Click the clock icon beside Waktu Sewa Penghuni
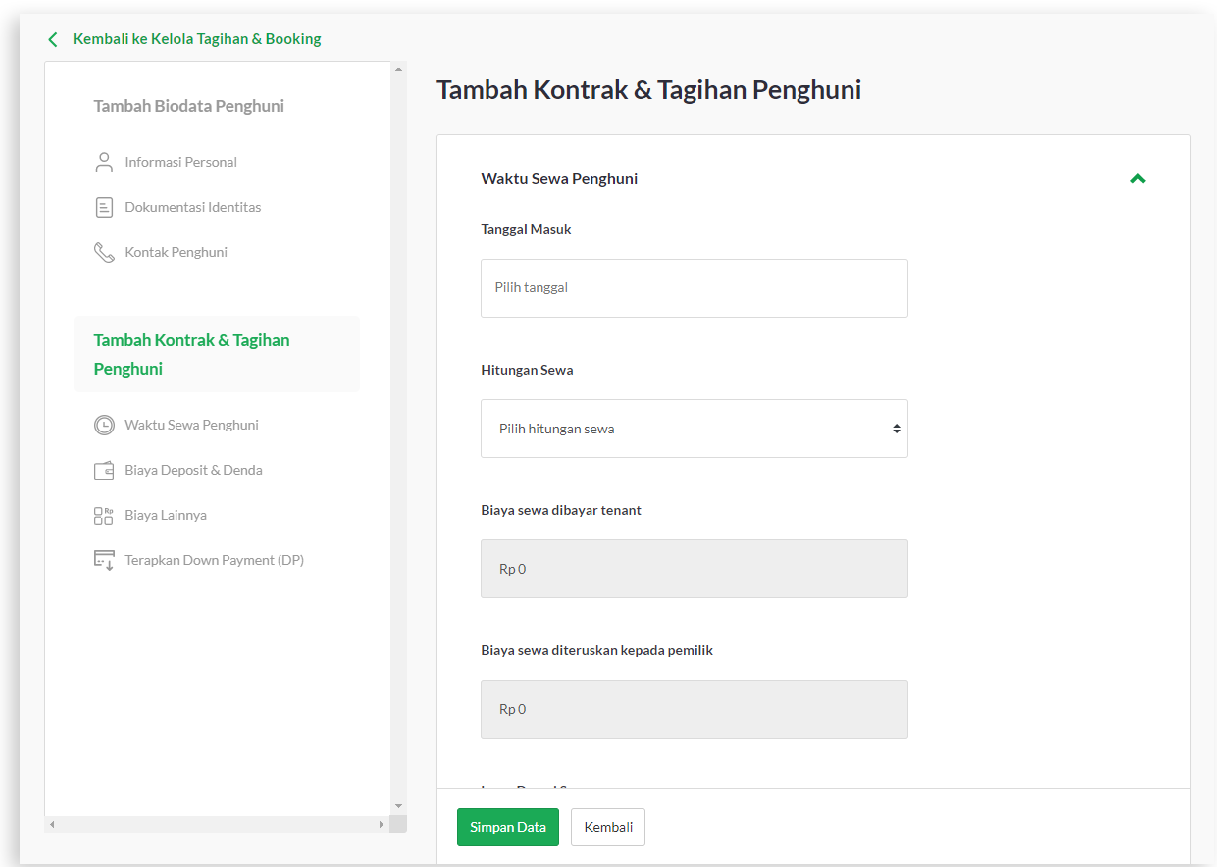 104,425
